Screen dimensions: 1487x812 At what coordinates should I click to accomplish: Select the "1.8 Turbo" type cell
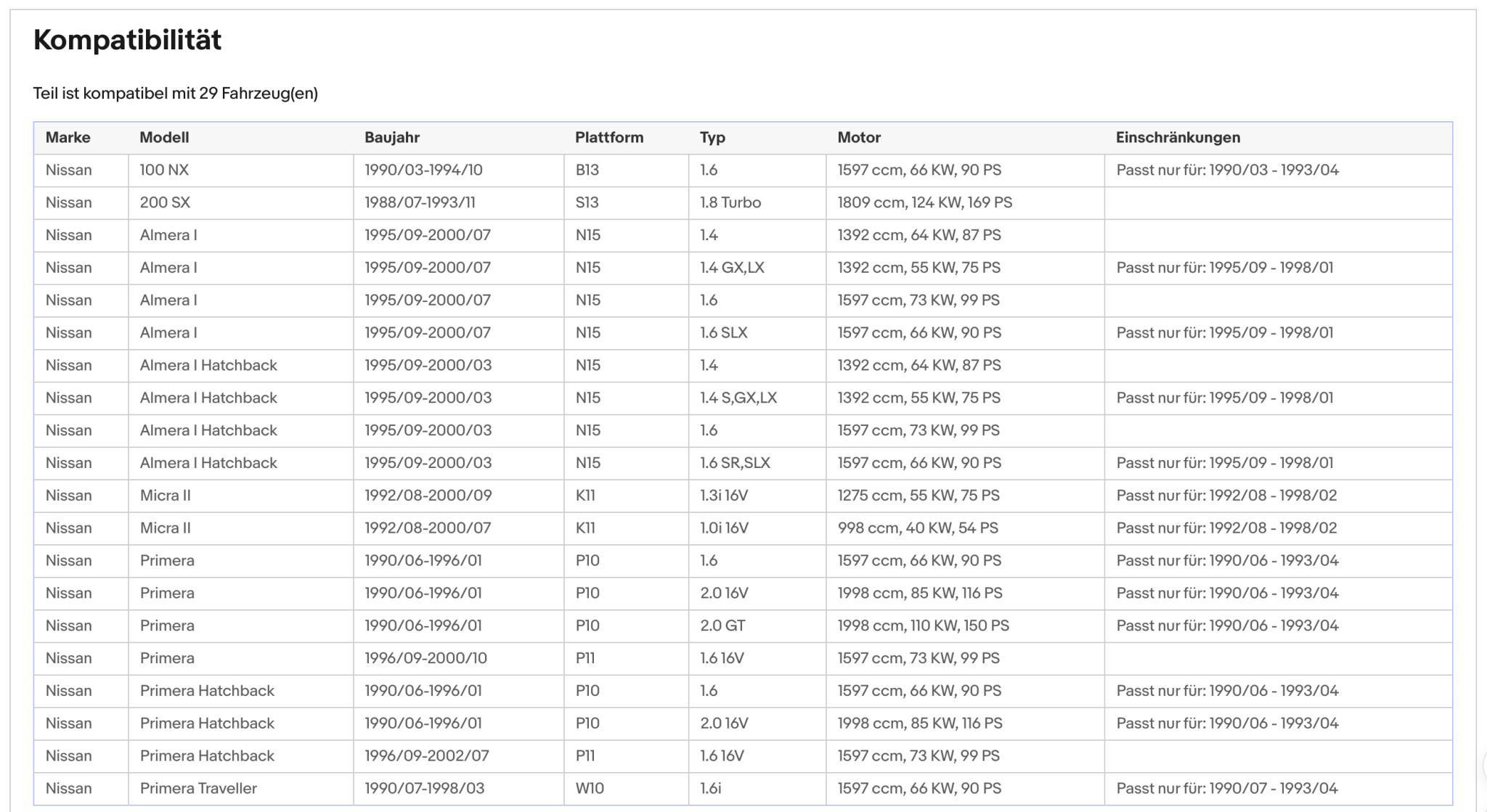click(x=730, y=203)
